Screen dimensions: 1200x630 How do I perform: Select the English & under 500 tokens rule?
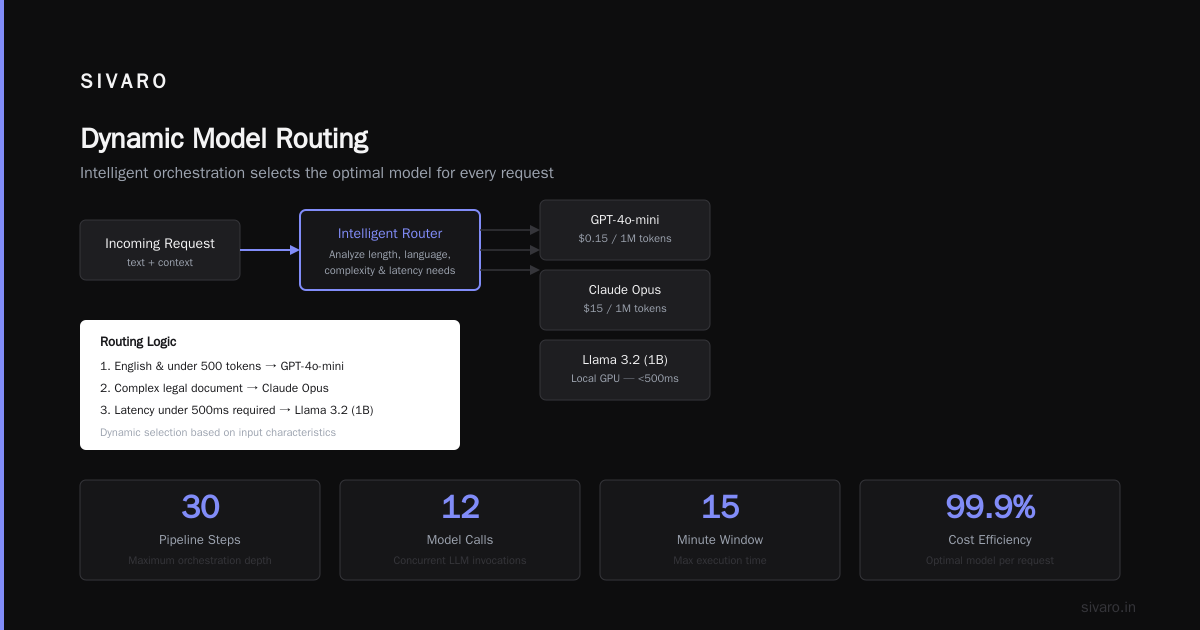tap(222, 366)
